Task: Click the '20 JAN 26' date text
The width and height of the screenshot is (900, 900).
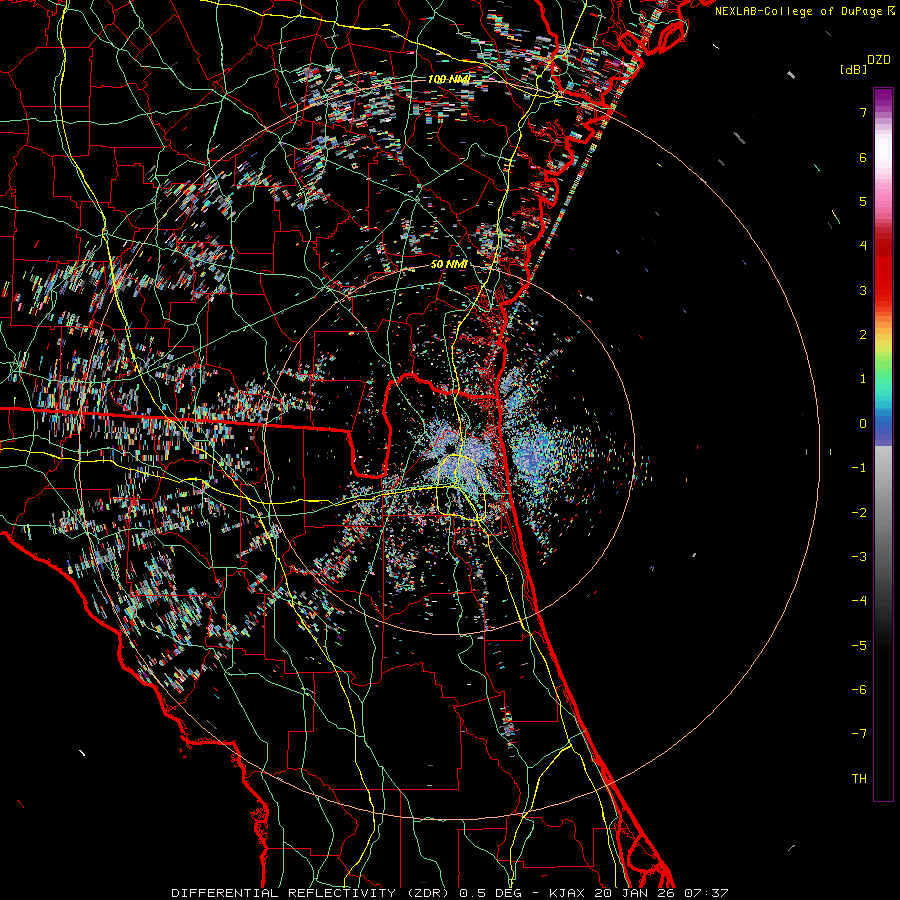Action: point(633,893)
